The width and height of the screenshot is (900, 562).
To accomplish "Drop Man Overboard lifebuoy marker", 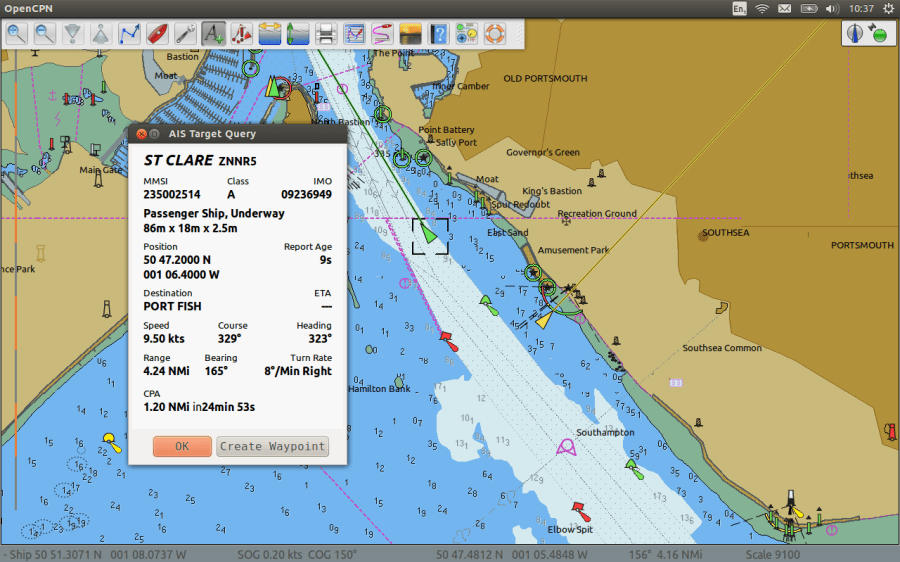I will tap(494, 34).
